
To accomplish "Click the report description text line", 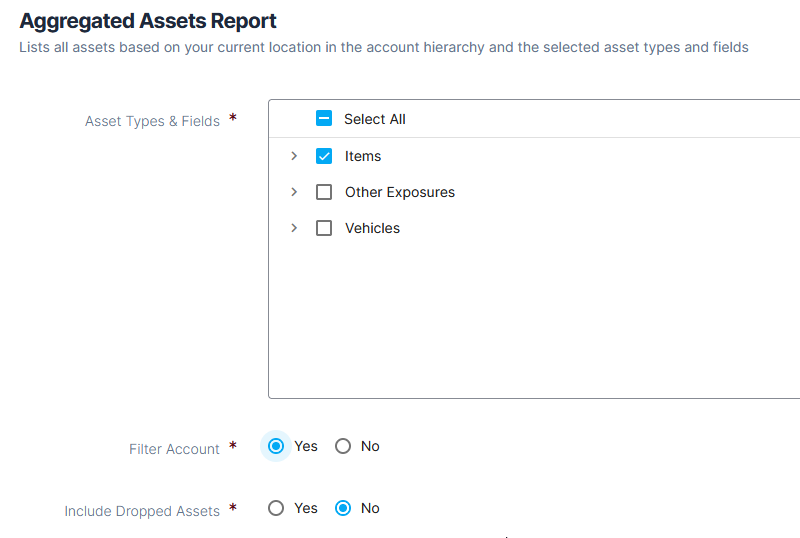I will tap(384, 47).
